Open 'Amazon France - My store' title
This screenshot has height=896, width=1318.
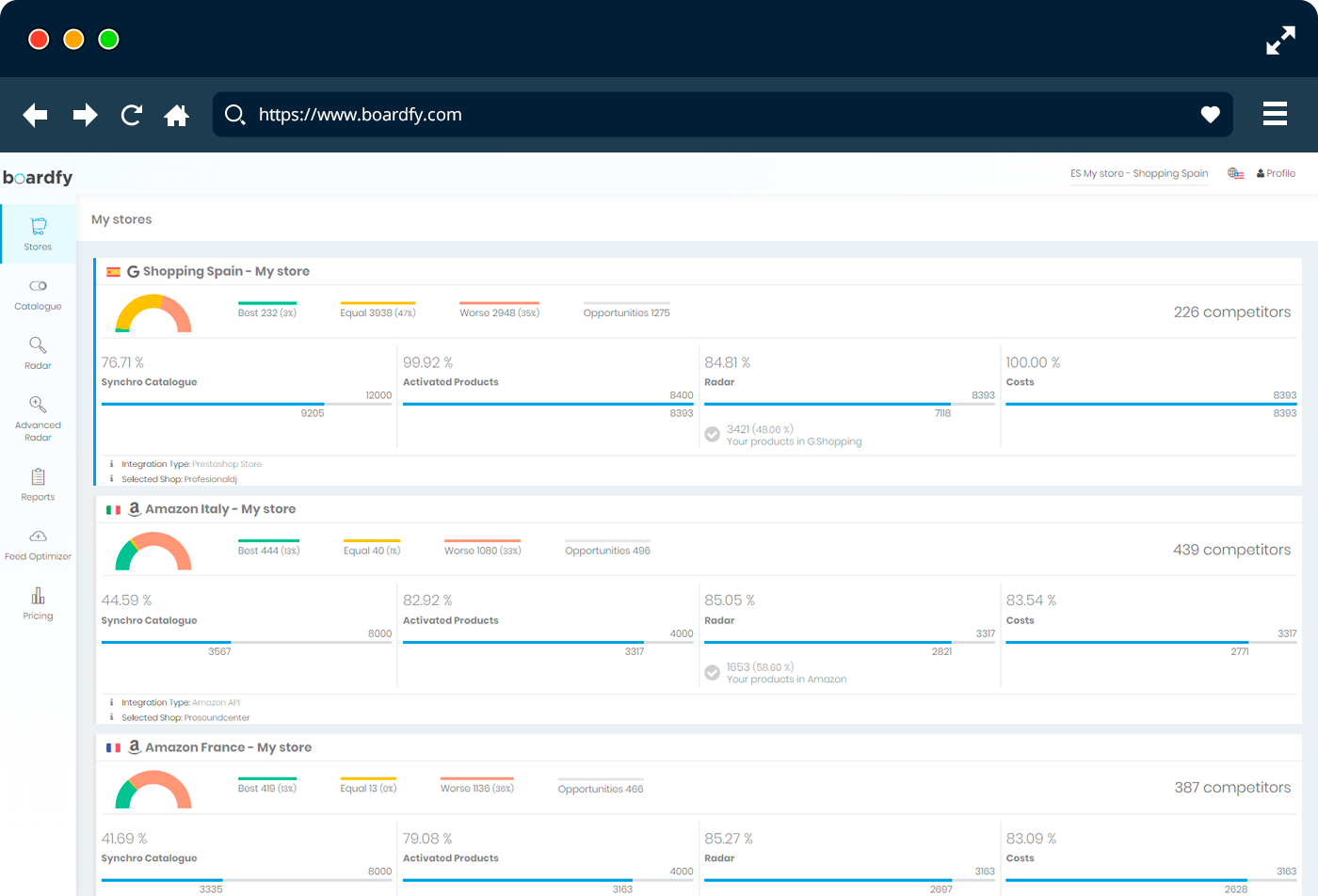(229, 747)
